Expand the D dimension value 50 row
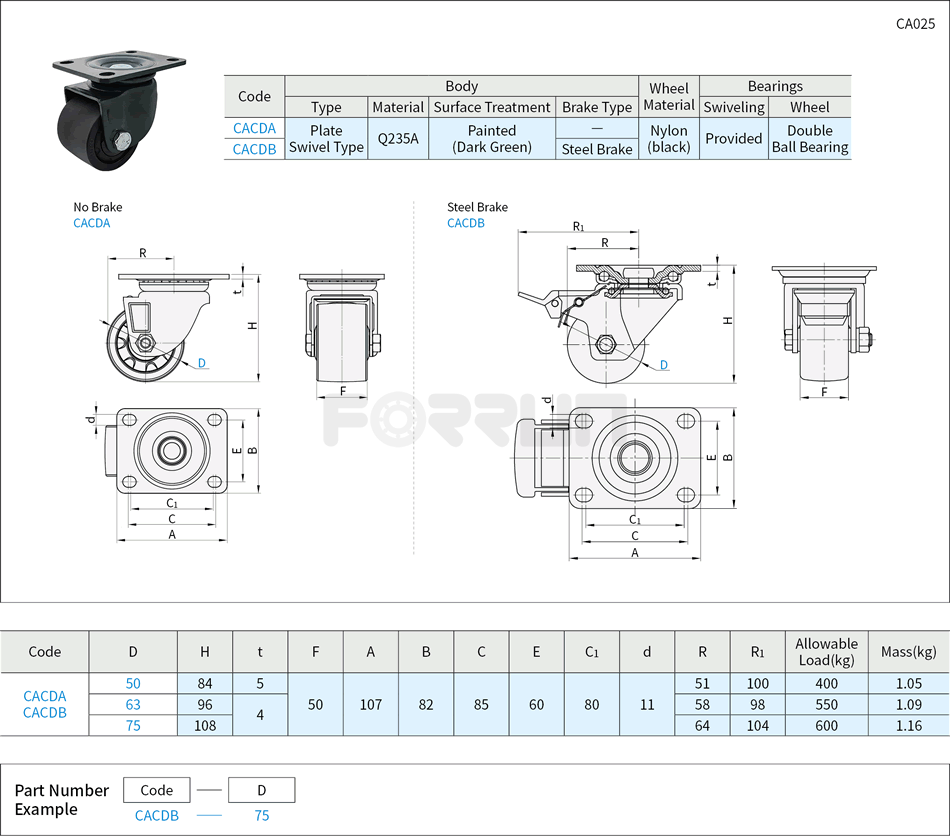950x840 pixels. coord(134,684)
